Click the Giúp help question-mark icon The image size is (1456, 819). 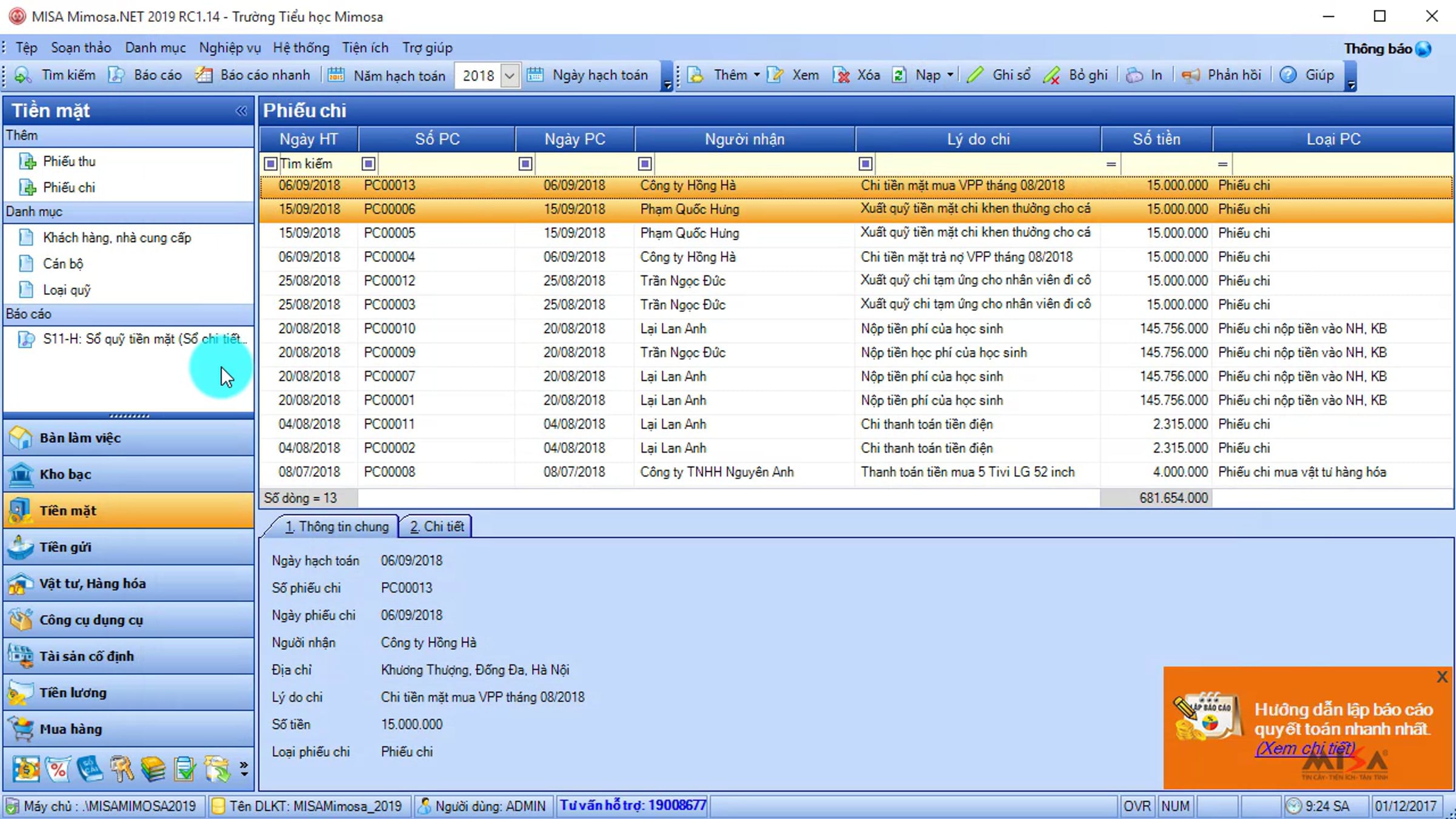pos(1288,75)
